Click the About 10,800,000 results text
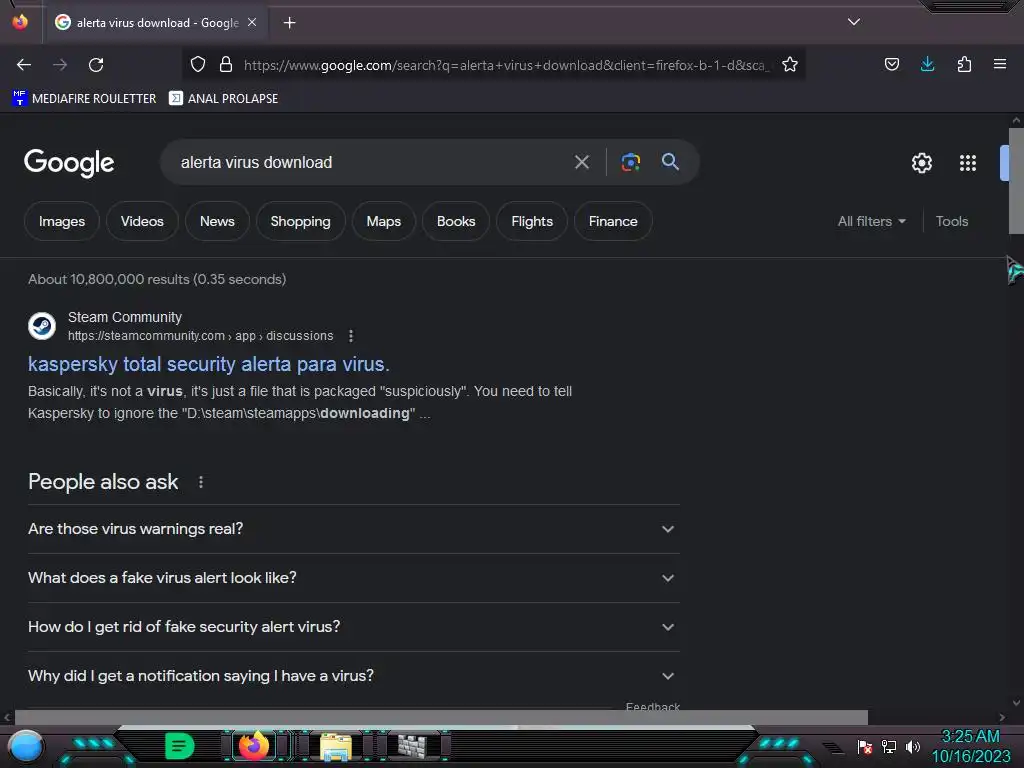The height and width of the screenshot is (768, 1024). click(x=157, y=280)
